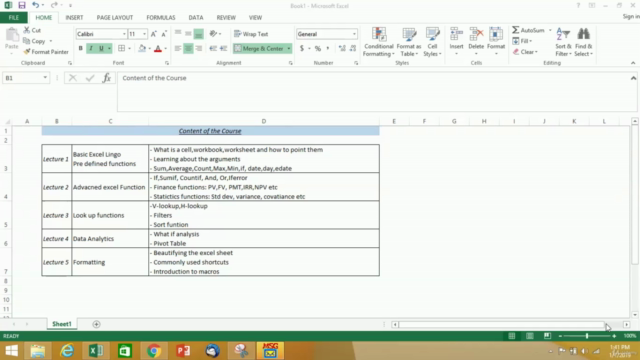
Task: Decrease the indent in the Alignment group
Action: tap(213, 48)
